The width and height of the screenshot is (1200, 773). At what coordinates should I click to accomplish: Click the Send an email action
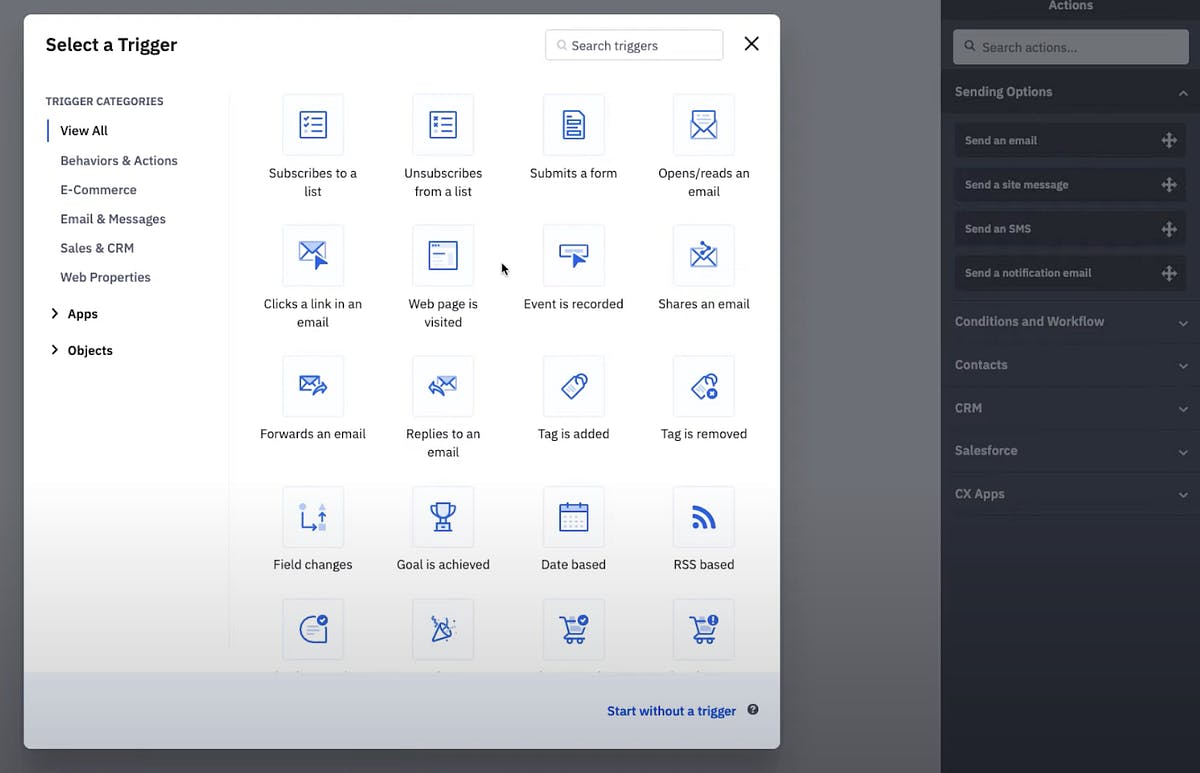point(1070,141)
